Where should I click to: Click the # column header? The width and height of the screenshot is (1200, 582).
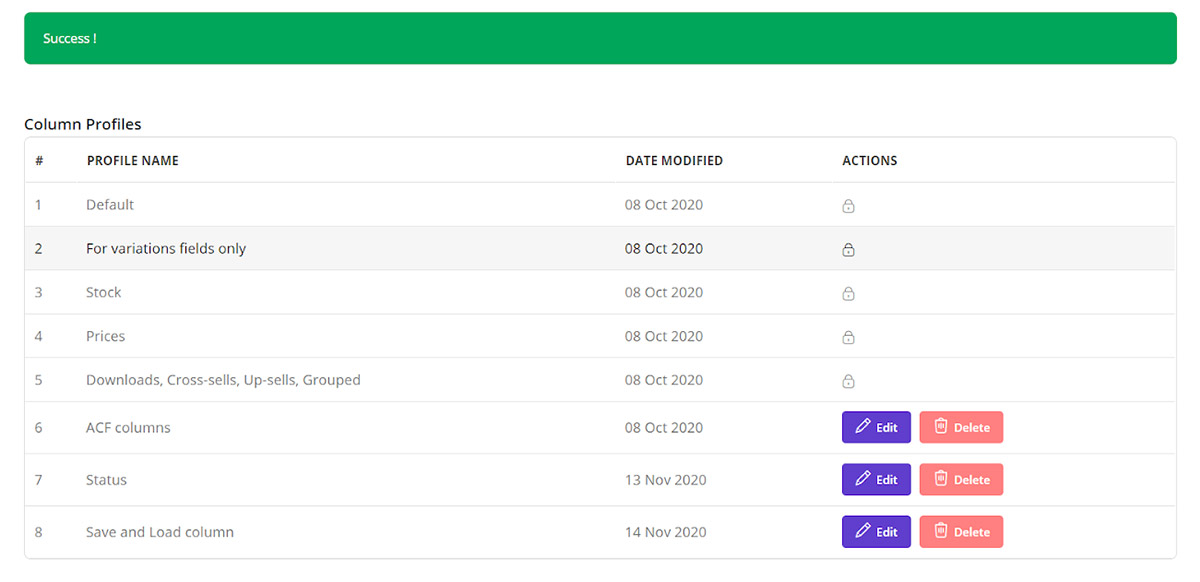[39, 161]
